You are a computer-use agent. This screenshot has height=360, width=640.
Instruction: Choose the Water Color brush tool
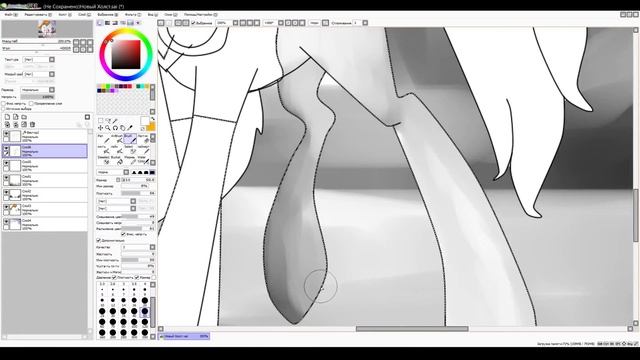click(x=143, y=160)
